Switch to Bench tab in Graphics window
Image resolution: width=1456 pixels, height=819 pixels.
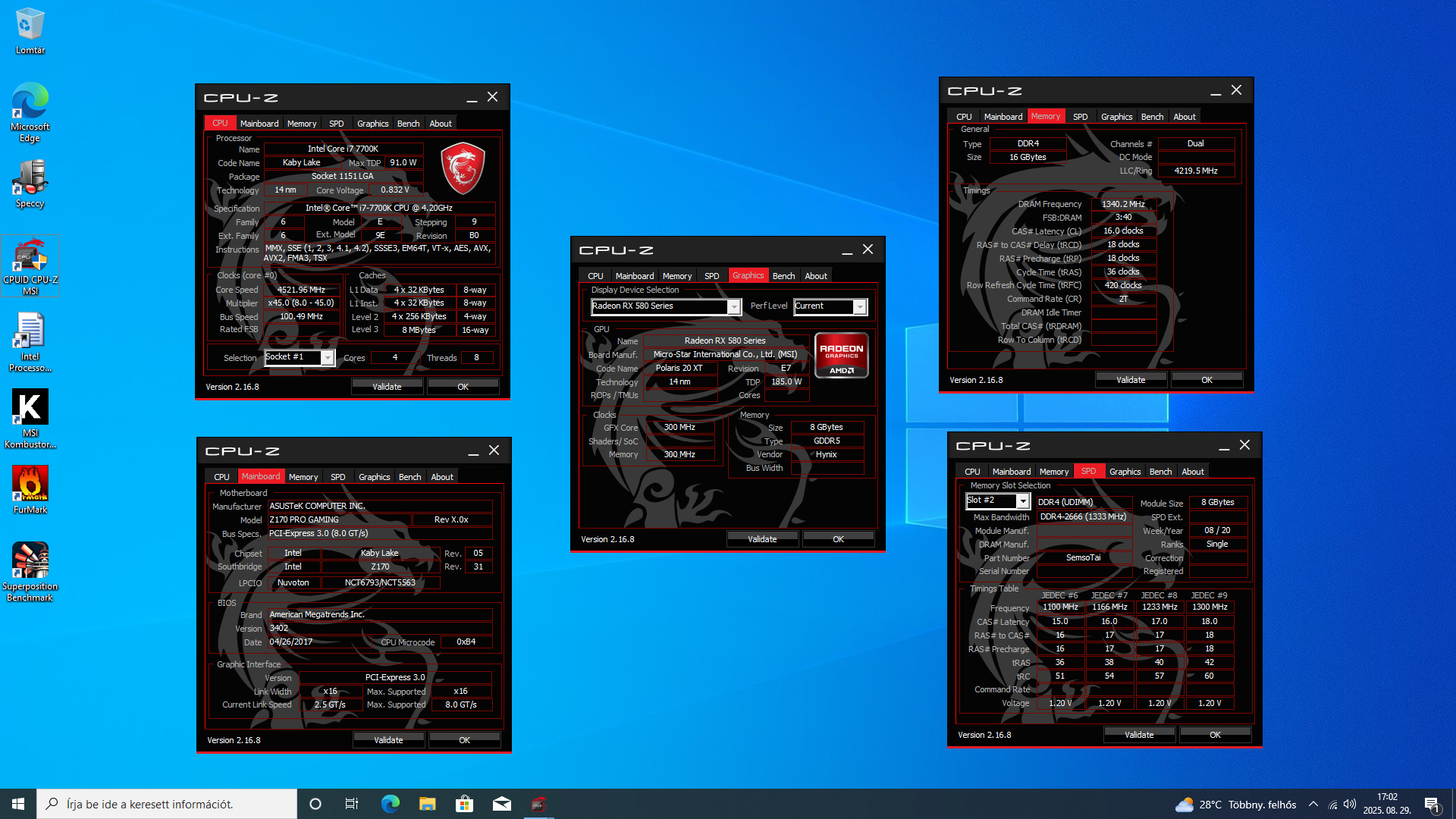click(783, 276)
